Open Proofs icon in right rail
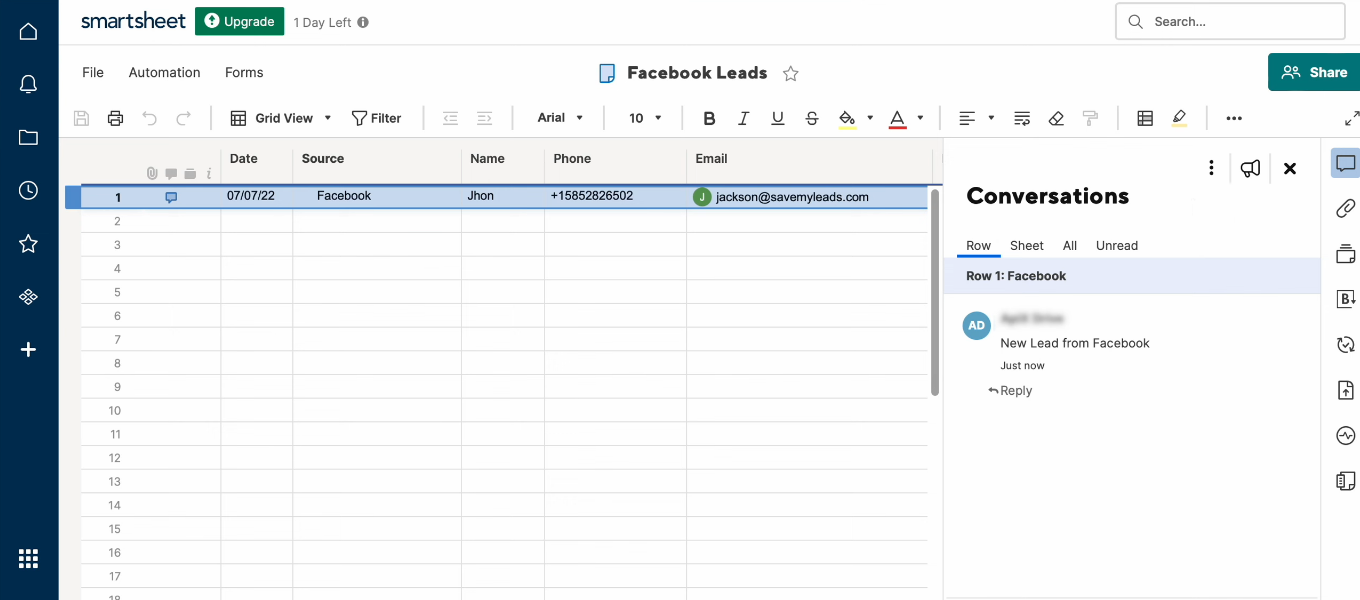 [x=1345, y=254]
